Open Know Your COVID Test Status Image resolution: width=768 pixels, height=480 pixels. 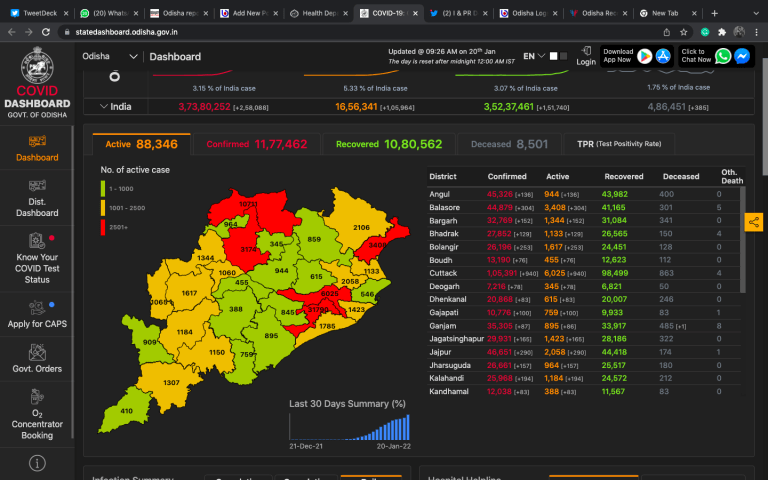[x=37, y=258]
